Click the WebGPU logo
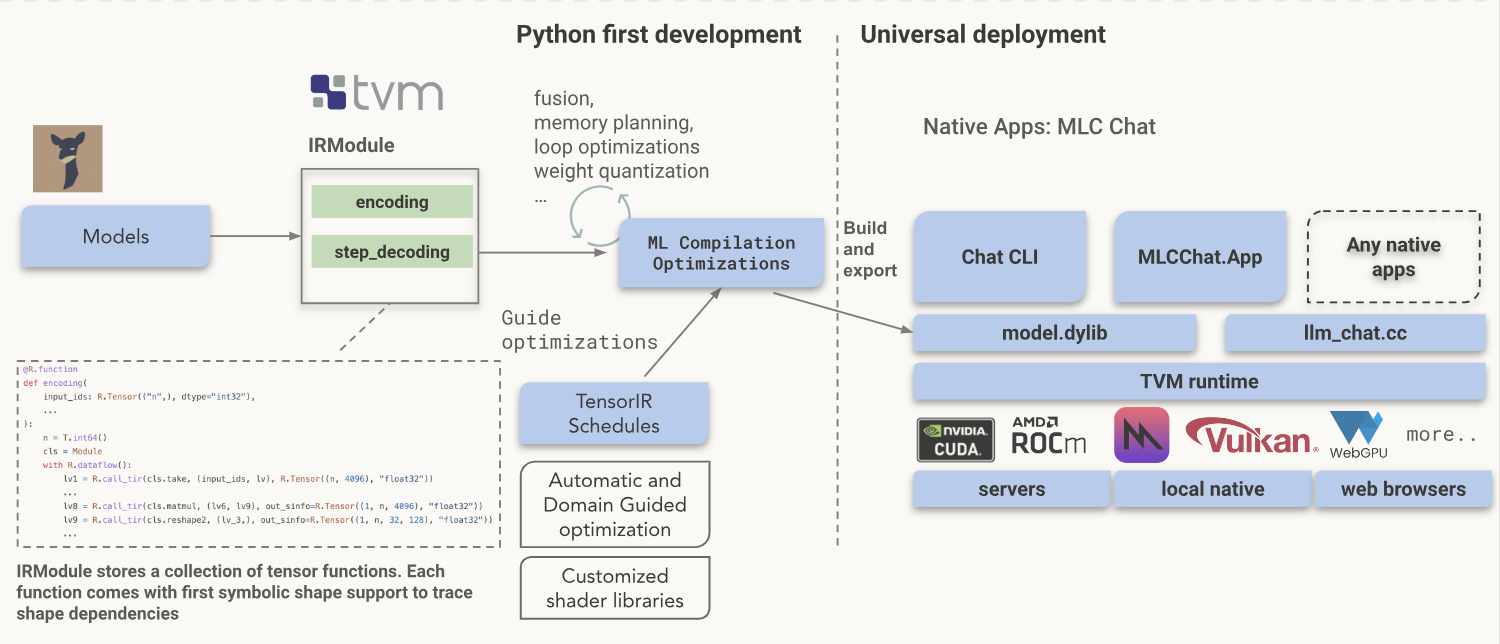This screenshot has height=644, width=1500. coord(1357,436)
